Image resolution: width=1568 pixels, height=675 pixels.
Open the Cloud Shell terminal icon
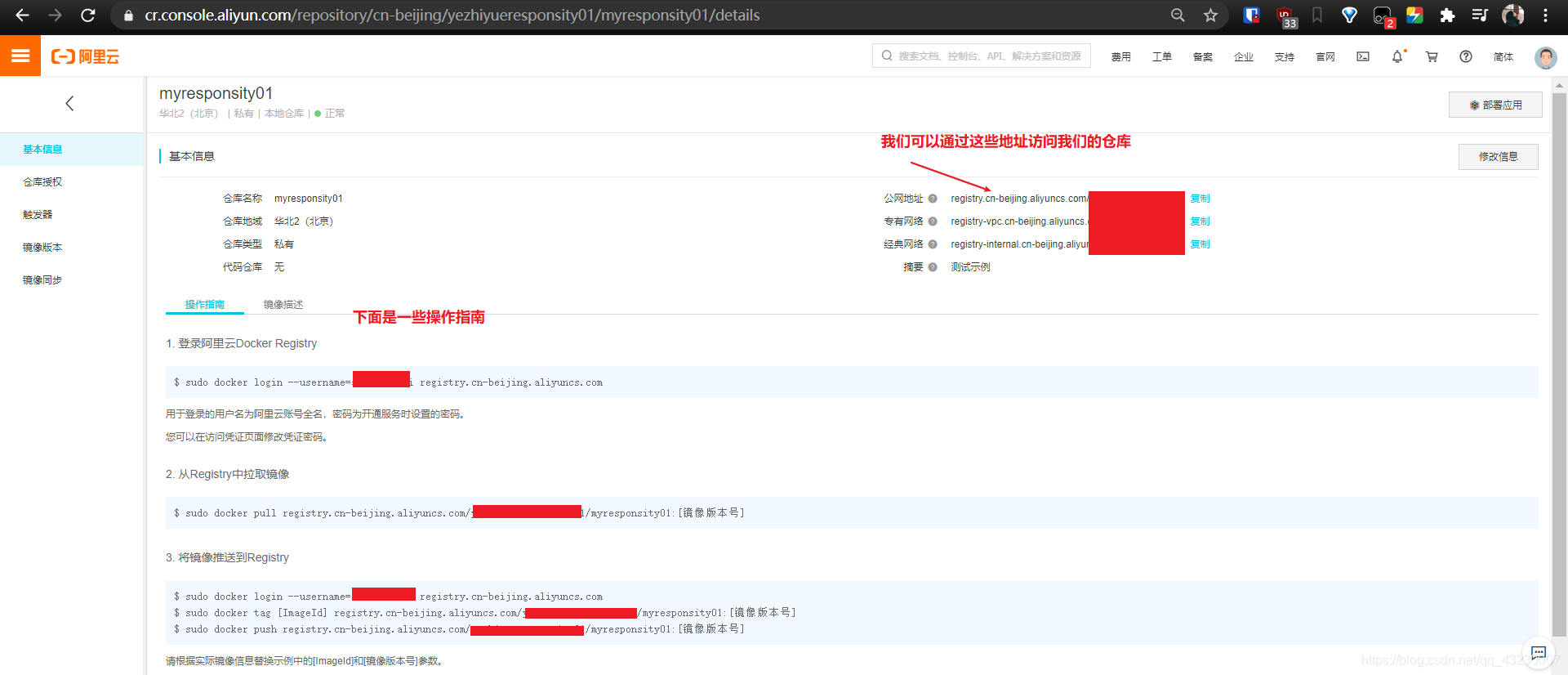pyautogui.click(x=1363, y=56)
